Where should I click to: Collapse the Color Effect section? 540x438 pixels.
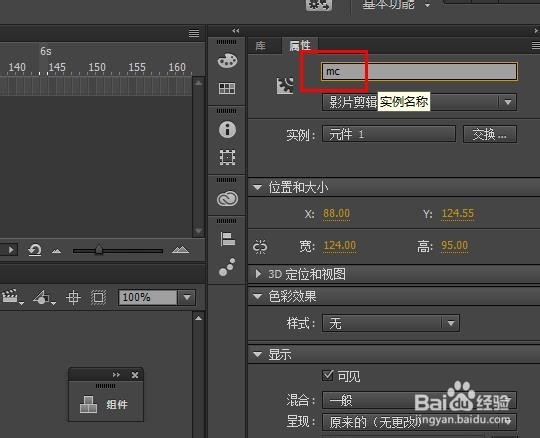(257, 296)
